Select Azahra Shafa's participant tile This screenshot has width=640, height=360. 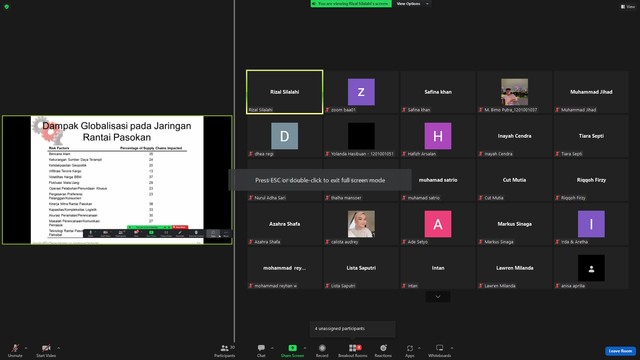coord(284,224)
